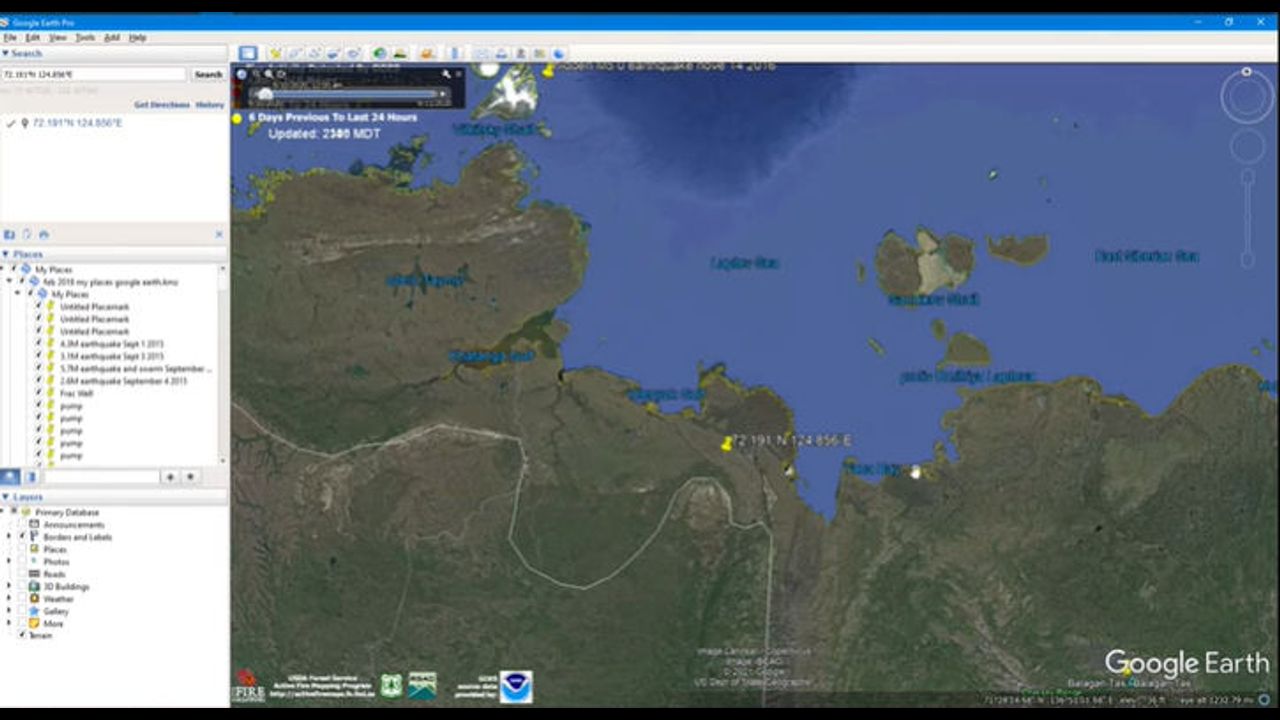This screenshot has height=720, width=1280.
Task: Expand the Borders and Labels node
Action: point(10,537)
